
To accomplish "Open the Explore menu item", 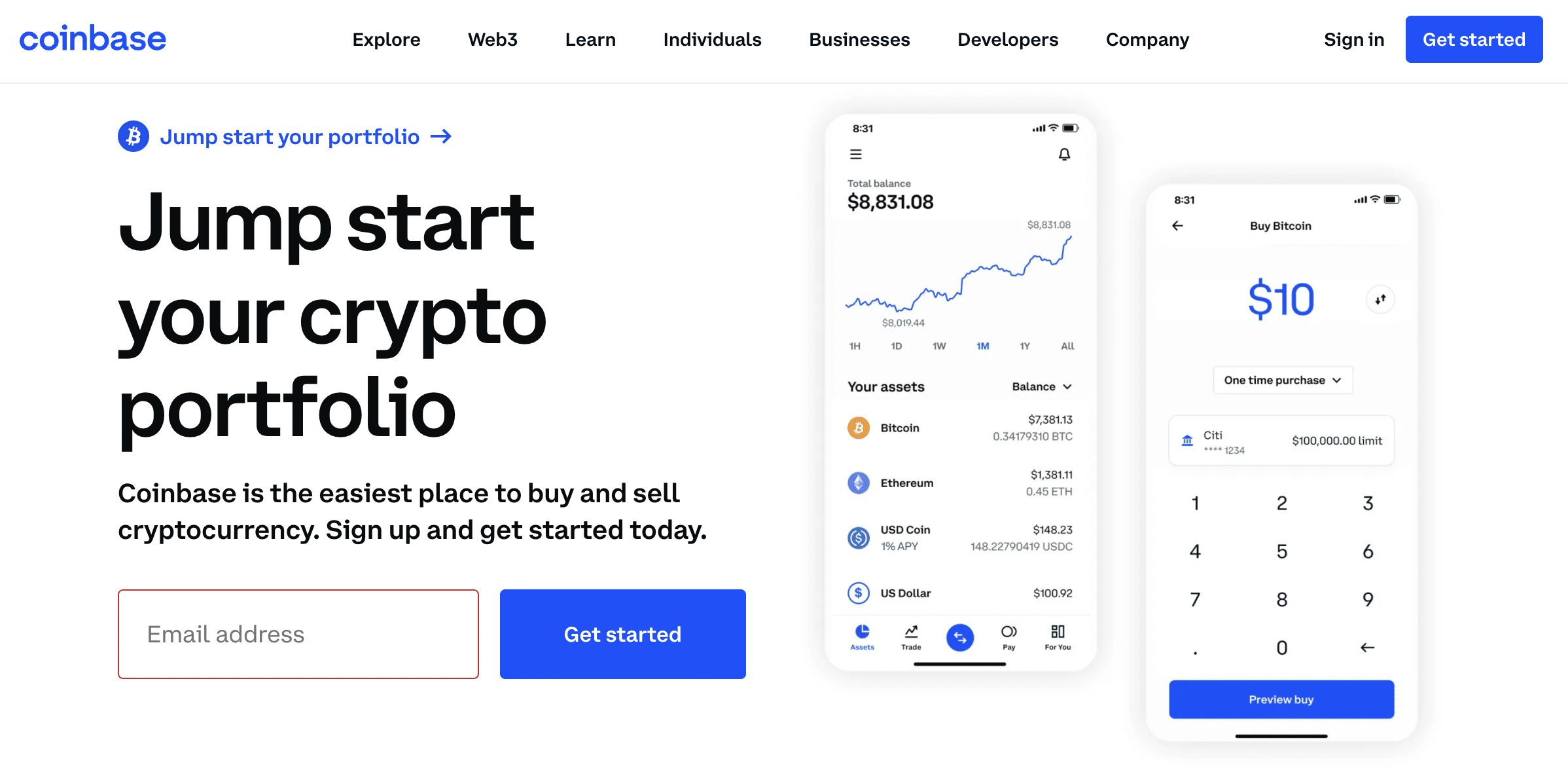I will pos(386,39).
